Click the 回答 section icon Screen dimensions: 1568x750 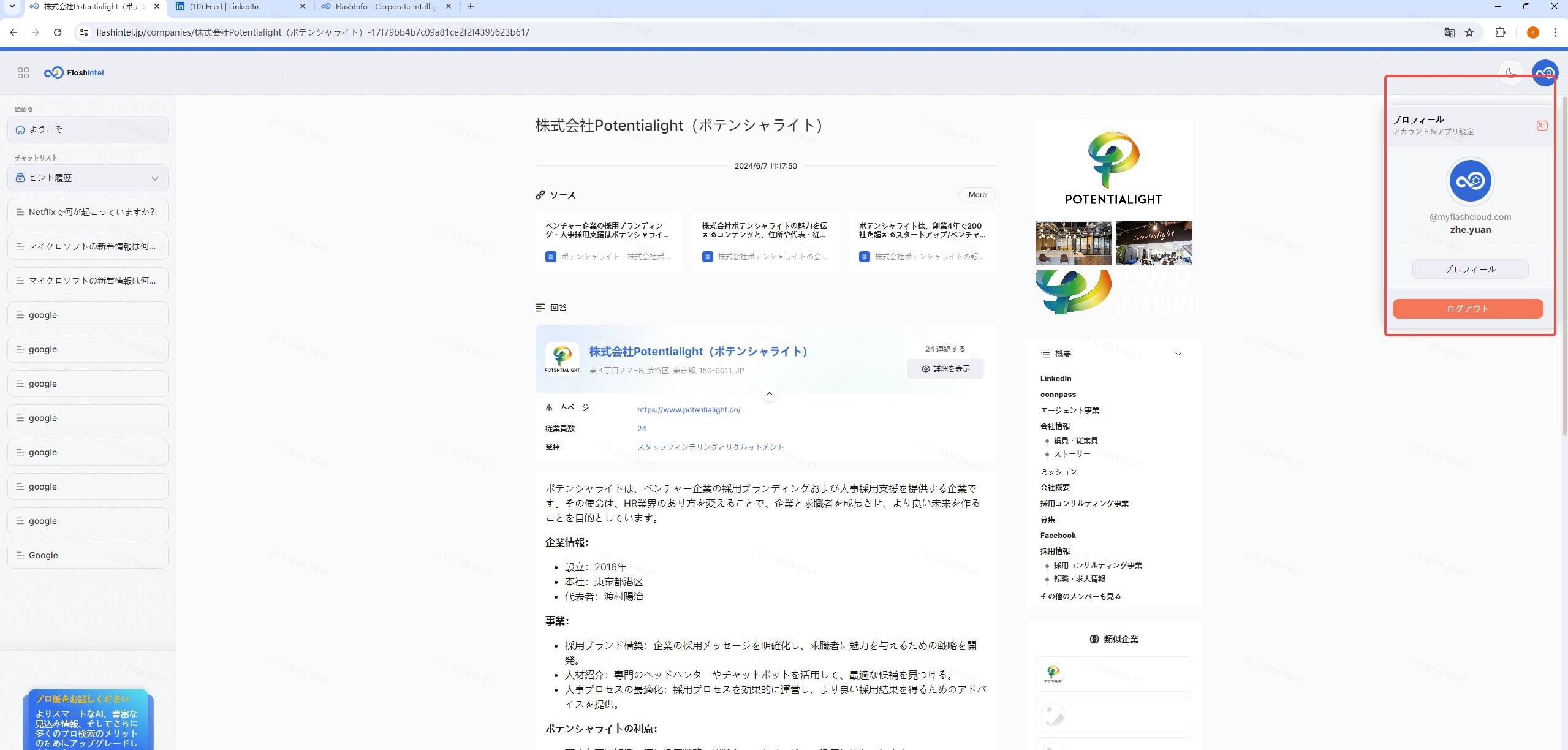coord(540,308)
